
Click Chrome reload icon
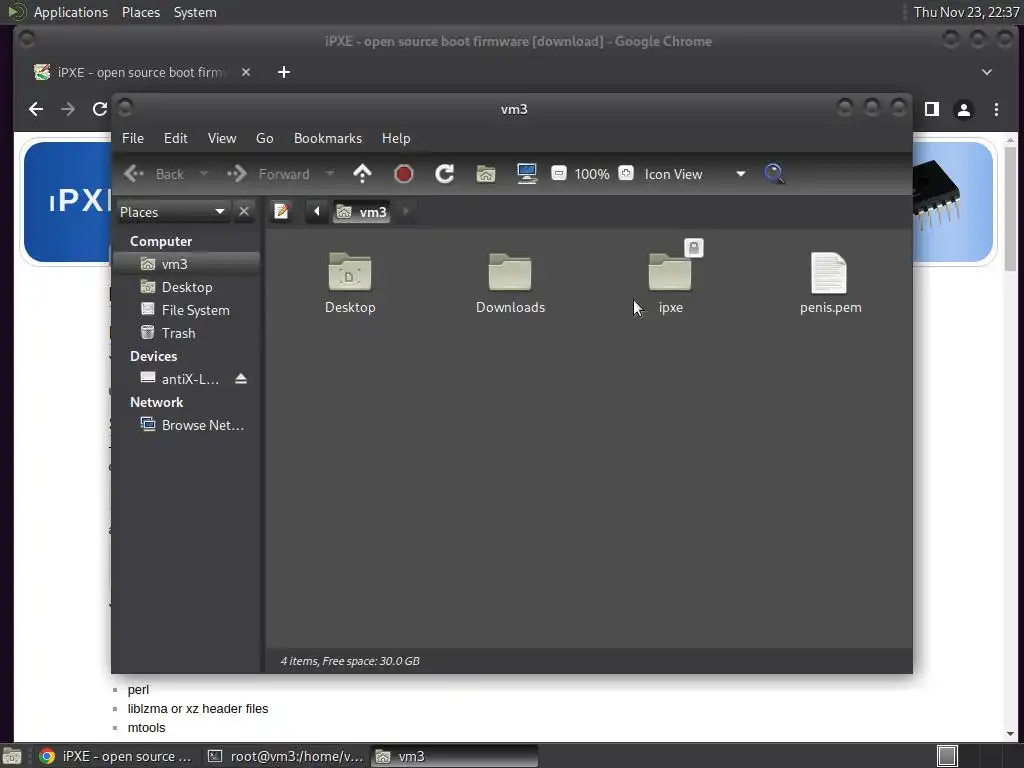[100, 109]
